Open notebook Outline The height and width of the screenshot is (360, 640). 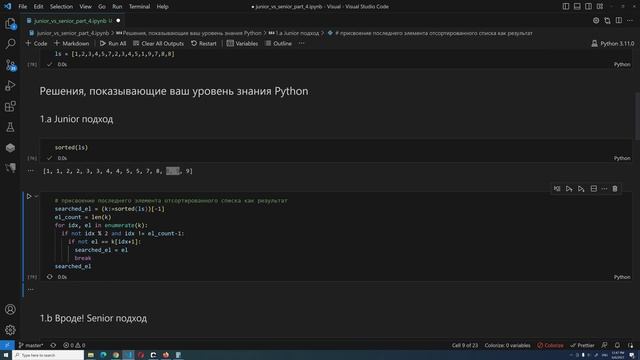[278, 43]
